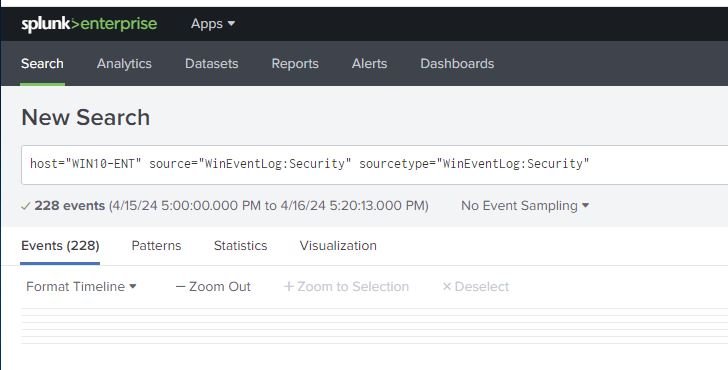Open the Visualization tab
Viewport: 728px width, 370px height.
pyautogui.click(x=338, y=246)
